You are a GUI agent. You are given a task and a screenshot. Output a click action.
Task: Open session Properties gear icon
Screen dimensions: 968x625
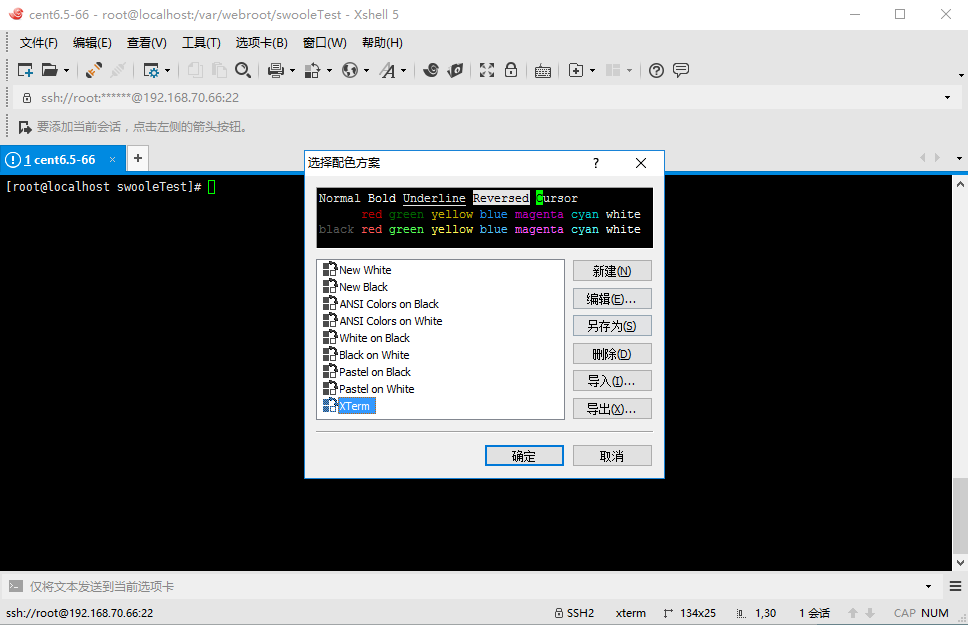pos(151,70)
